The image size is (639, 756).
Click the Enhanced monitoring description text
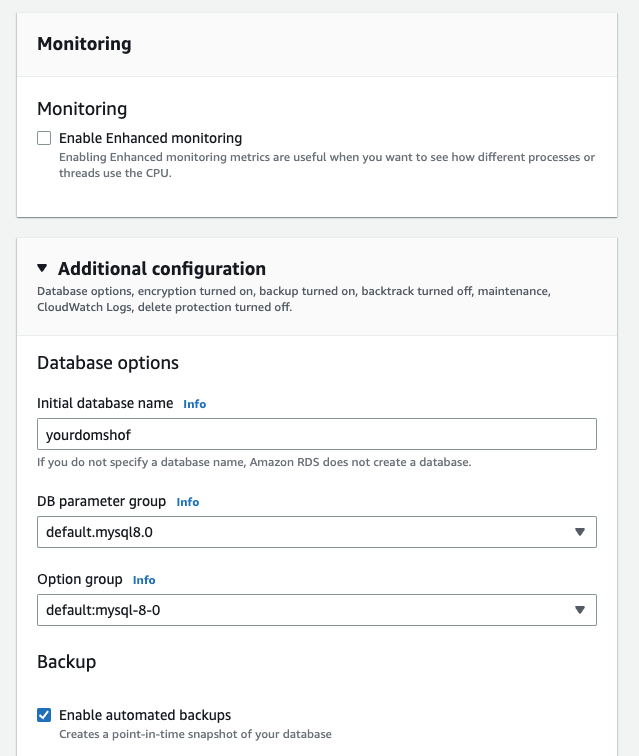(x=327, y=165)
